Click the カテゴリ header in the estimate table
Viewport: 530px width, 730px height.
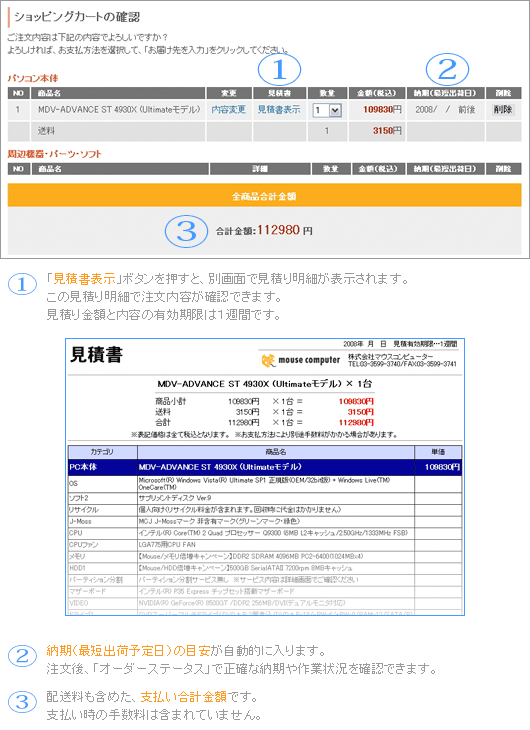[102, 452]
